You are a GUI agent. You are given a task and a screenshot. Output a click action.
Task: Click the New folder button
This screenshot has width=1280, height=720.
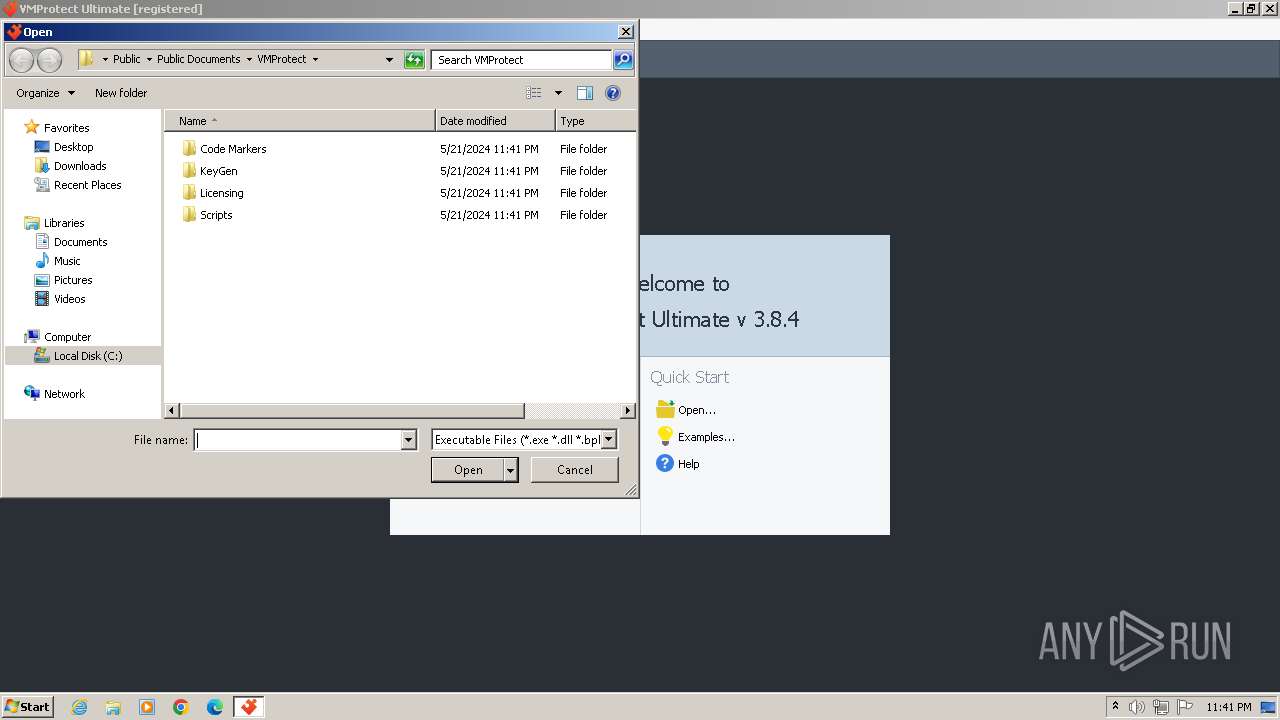click(121, 93)
